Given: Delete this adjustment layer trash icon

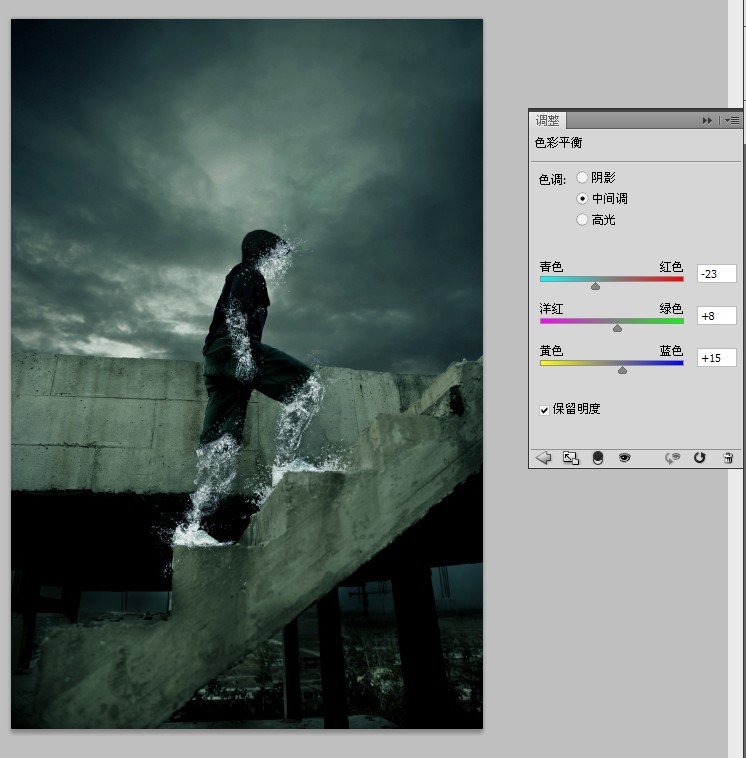Looking at the screenshot, I should (x=728, y=457).
